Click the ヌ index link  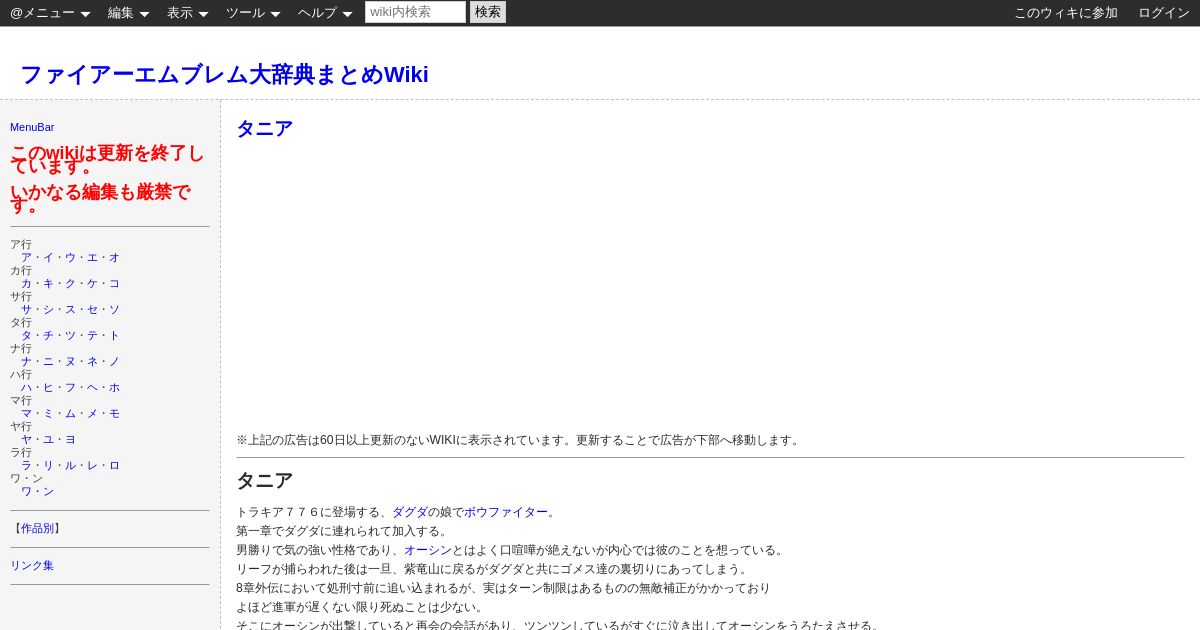pos(70,362)
